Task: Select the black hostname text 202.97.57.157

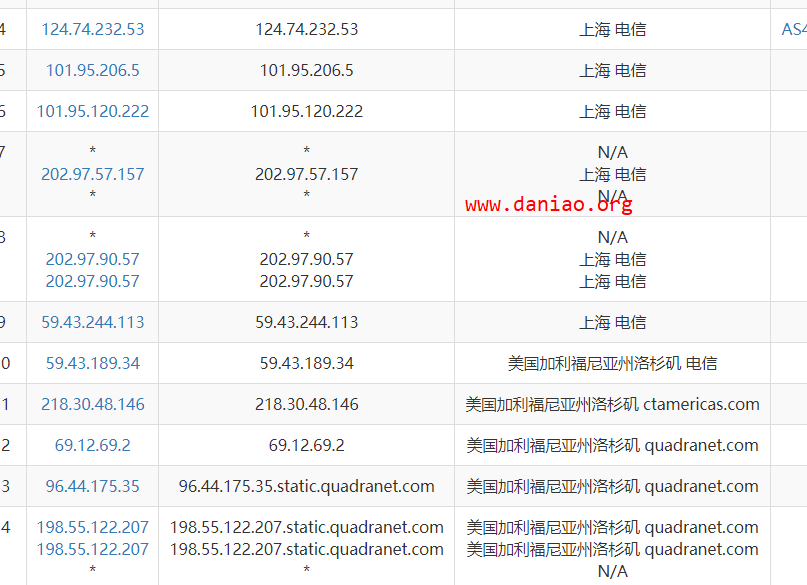Action: 307,174
